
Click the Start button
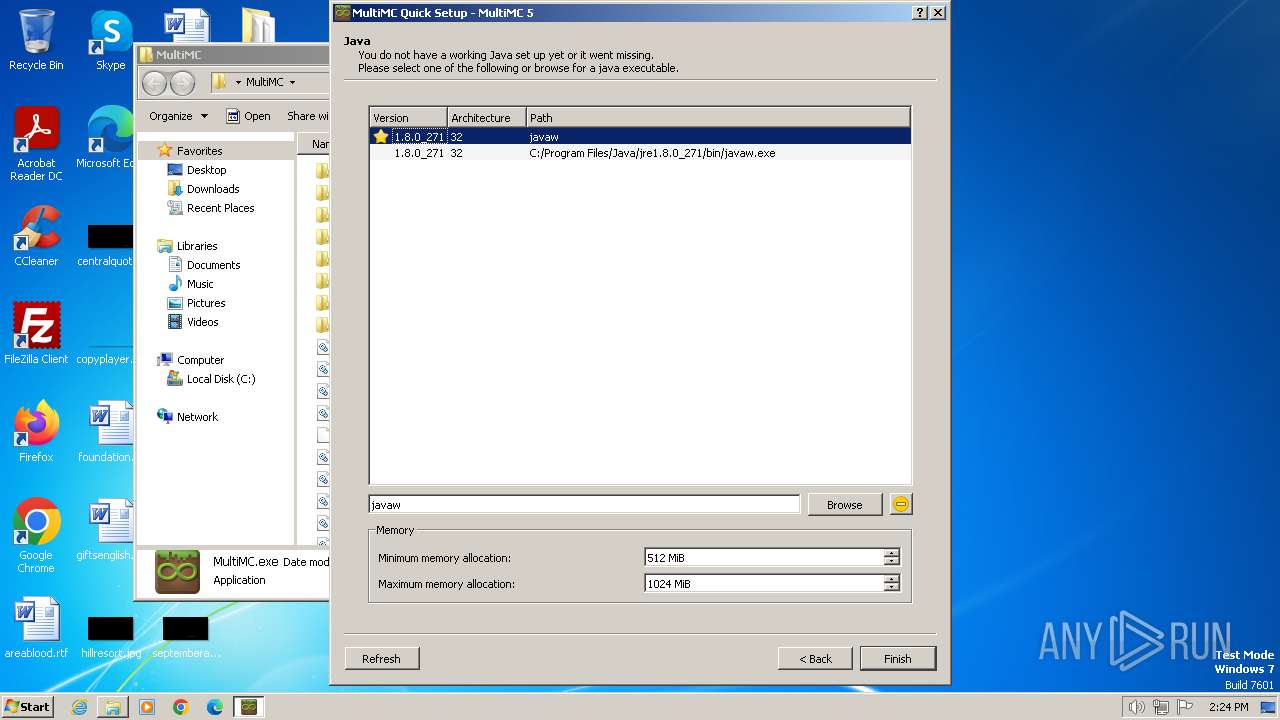(x=28, y=706)
